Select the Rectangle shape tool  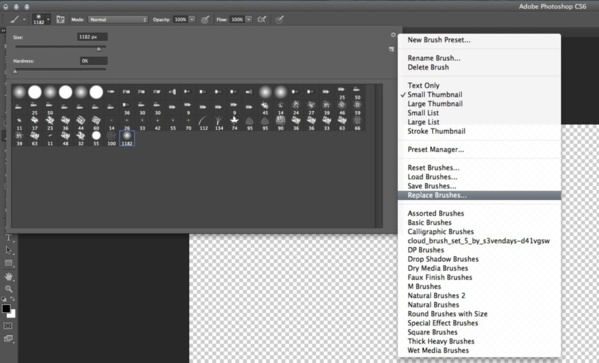click(8, 263)
